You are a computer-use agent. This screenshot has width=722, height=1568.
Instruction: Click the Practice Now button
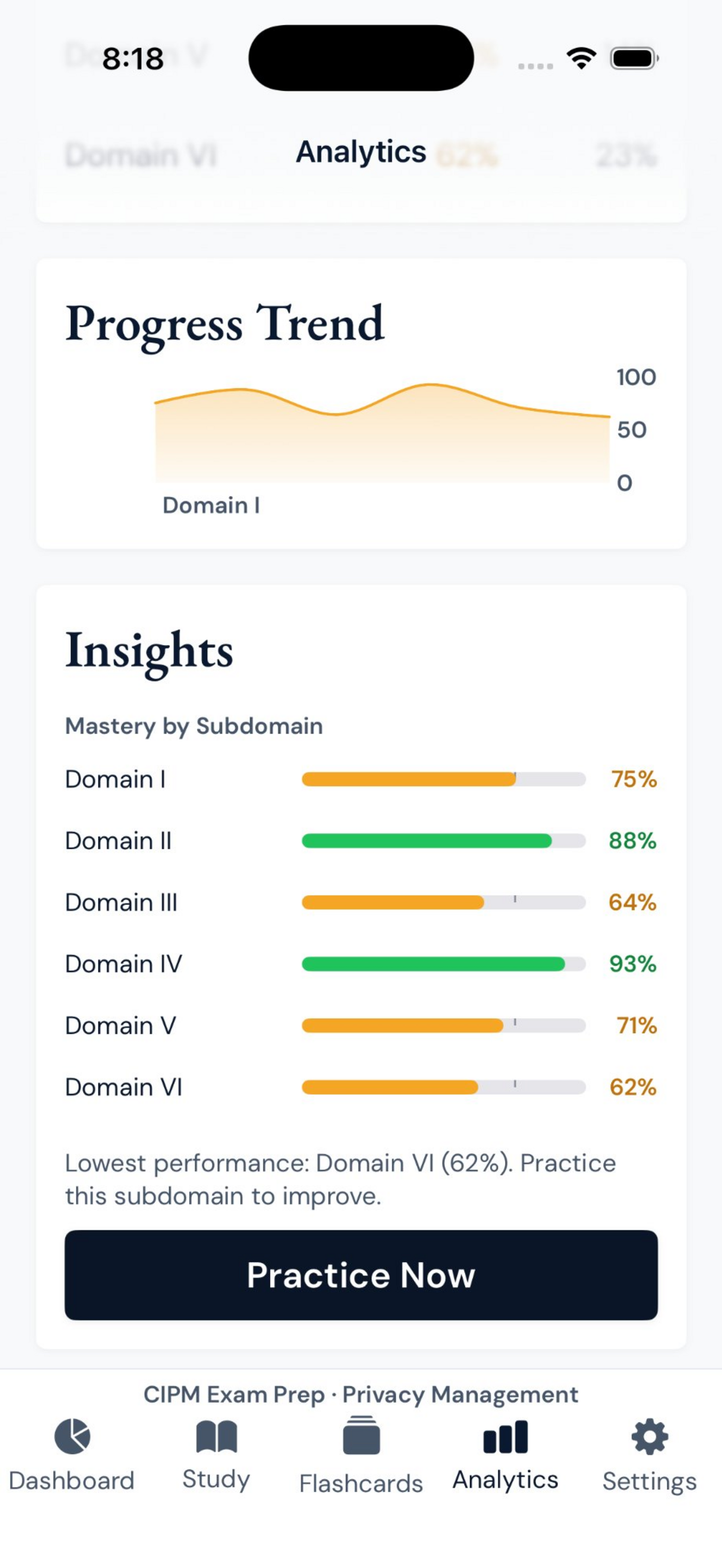(361, 1275)
